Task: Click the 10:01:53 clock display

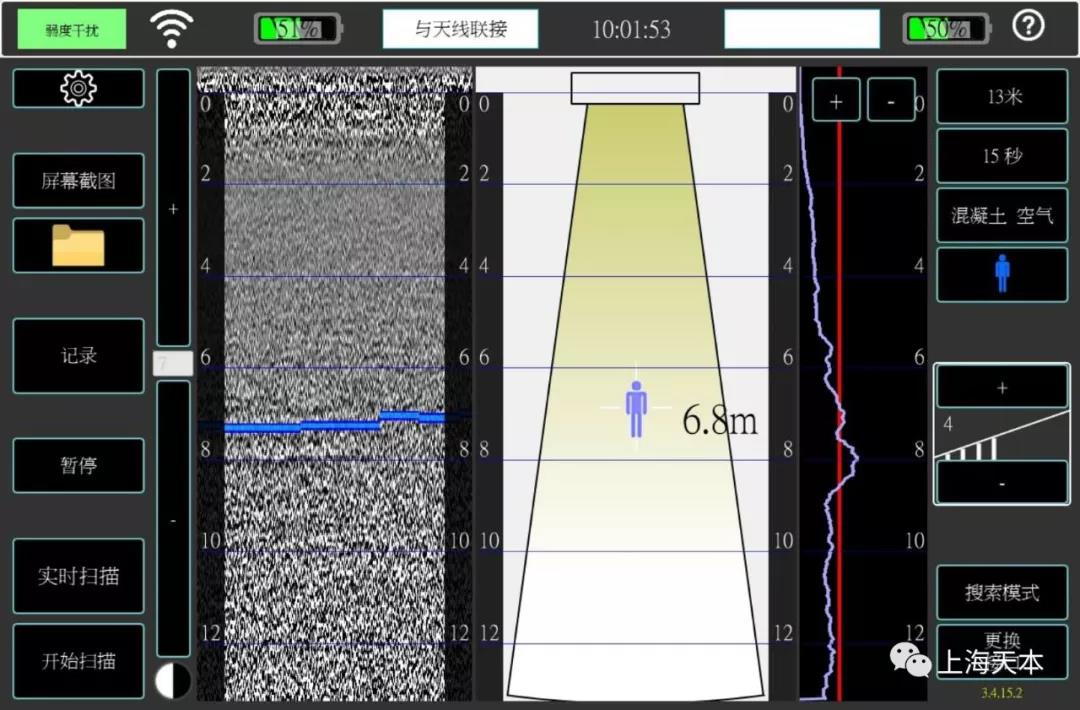Action: [631, 29]
